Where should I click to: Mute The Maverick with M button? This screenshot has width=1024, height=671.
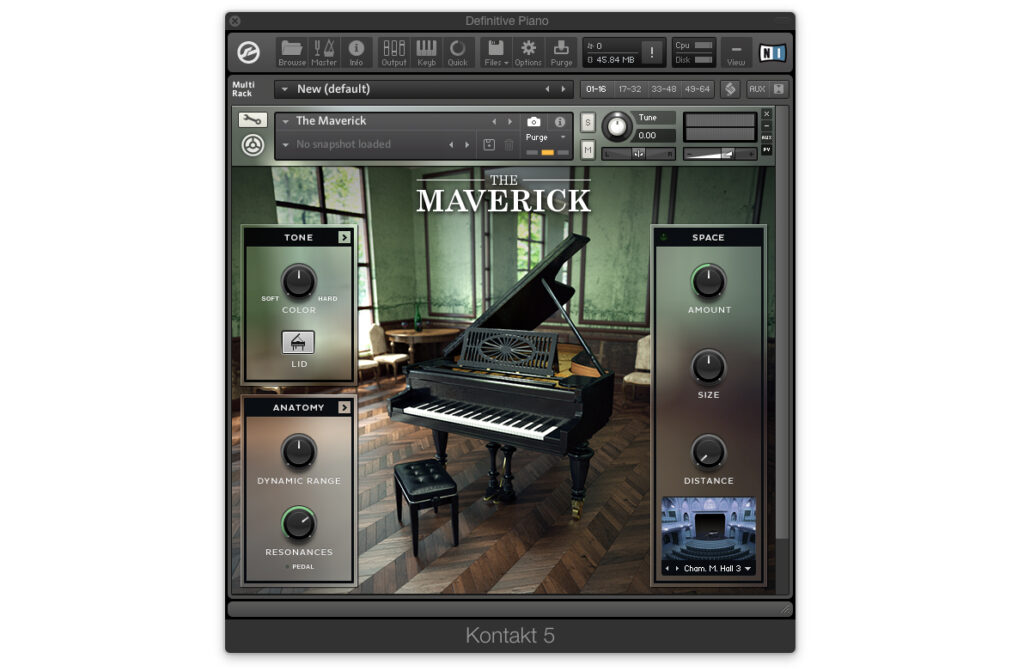click(587, 150)
